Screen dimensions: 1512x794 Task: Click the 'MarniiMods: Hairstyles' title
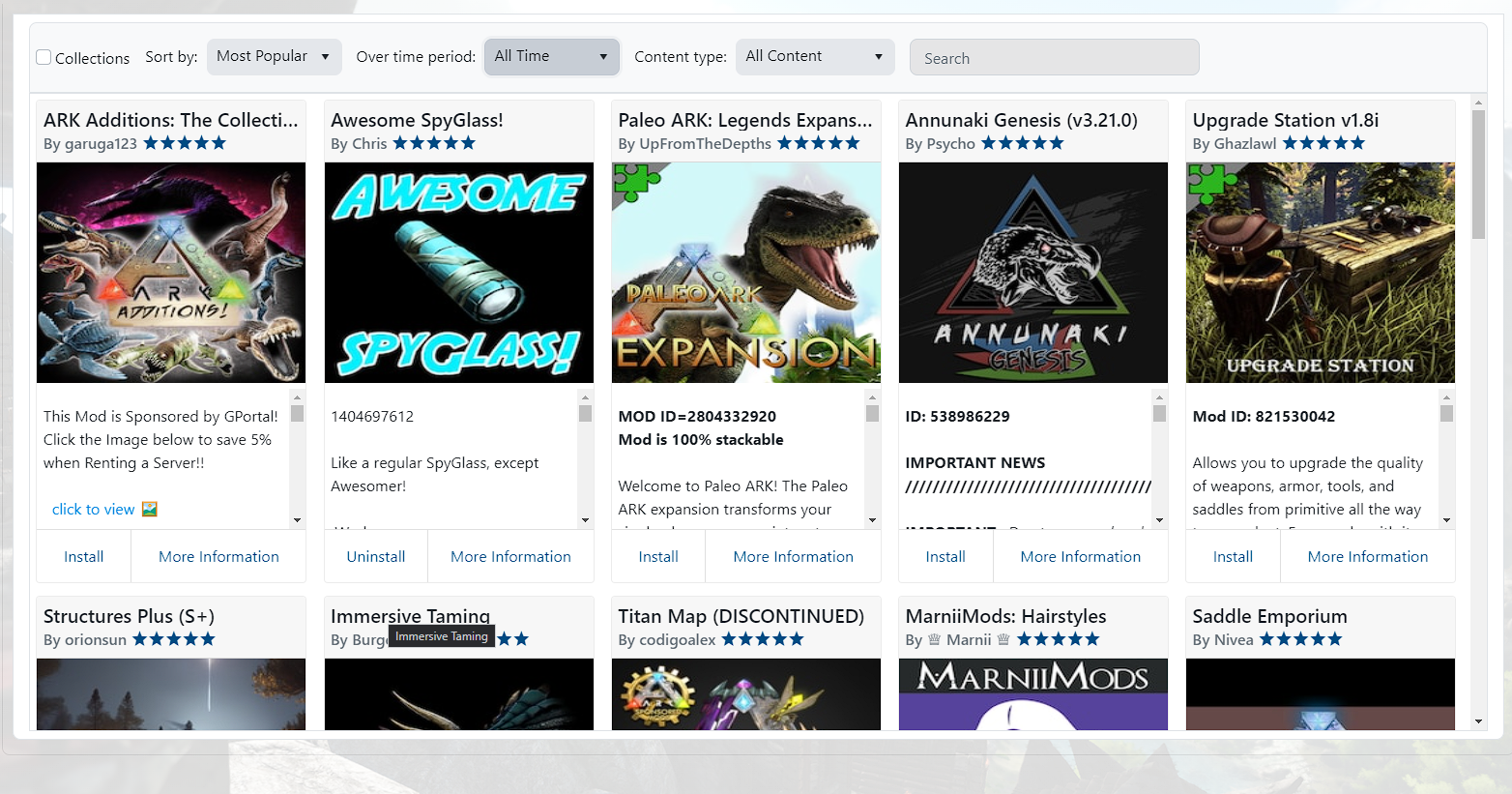pos(1005,616)
